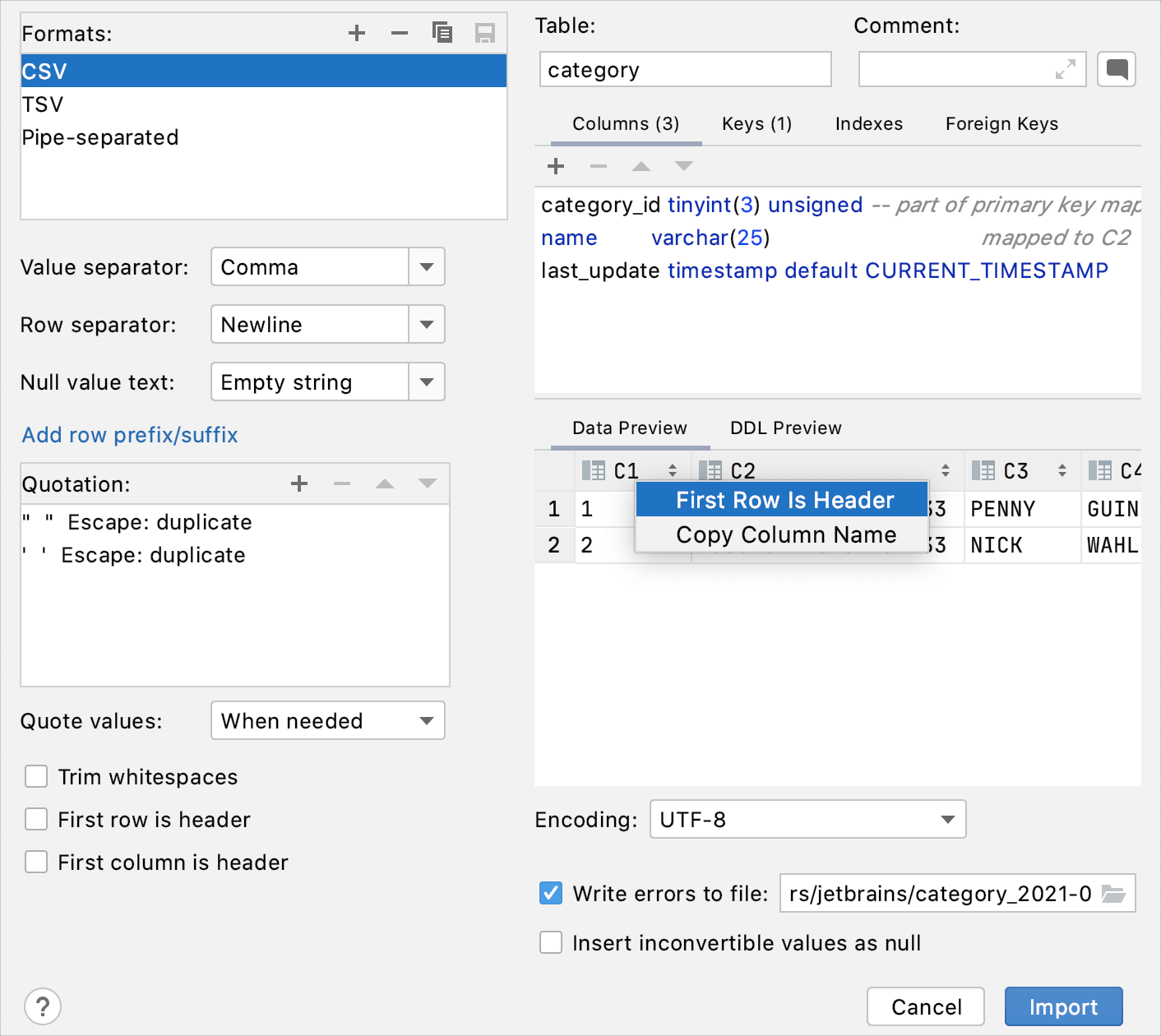The width and height of the screenshot is (1161, 1036).
Task: Duplicate the CSV format
Action: [x=442, y=33]
